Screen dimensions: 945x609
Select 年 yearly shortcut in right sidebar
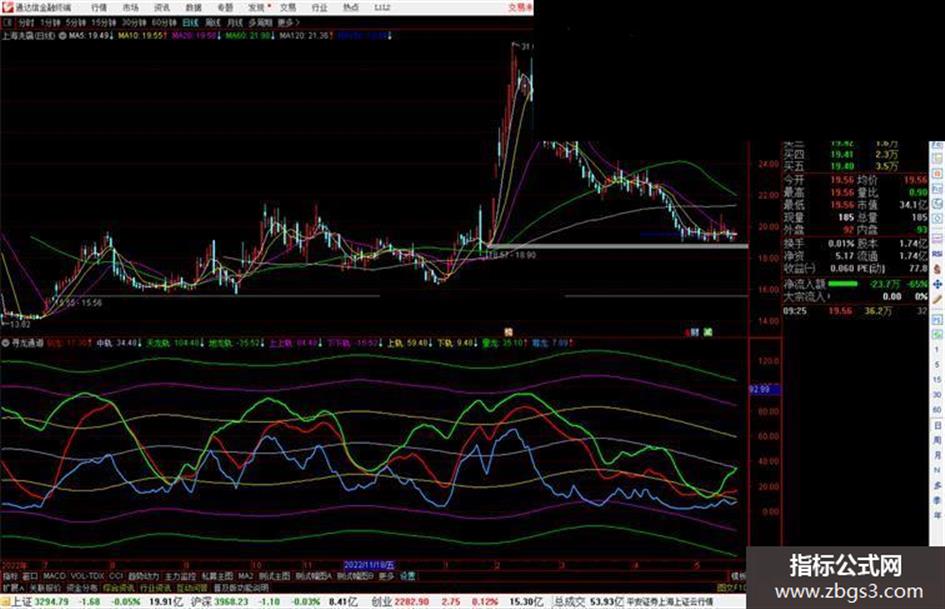(937, 514)
